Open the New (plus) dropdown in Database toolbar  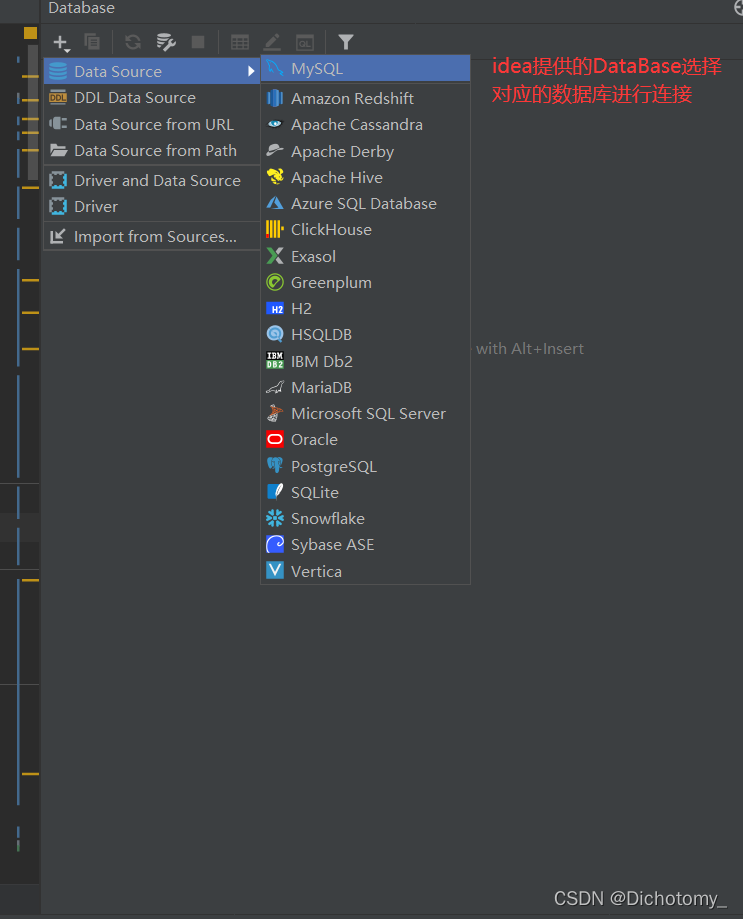[61, 43]
